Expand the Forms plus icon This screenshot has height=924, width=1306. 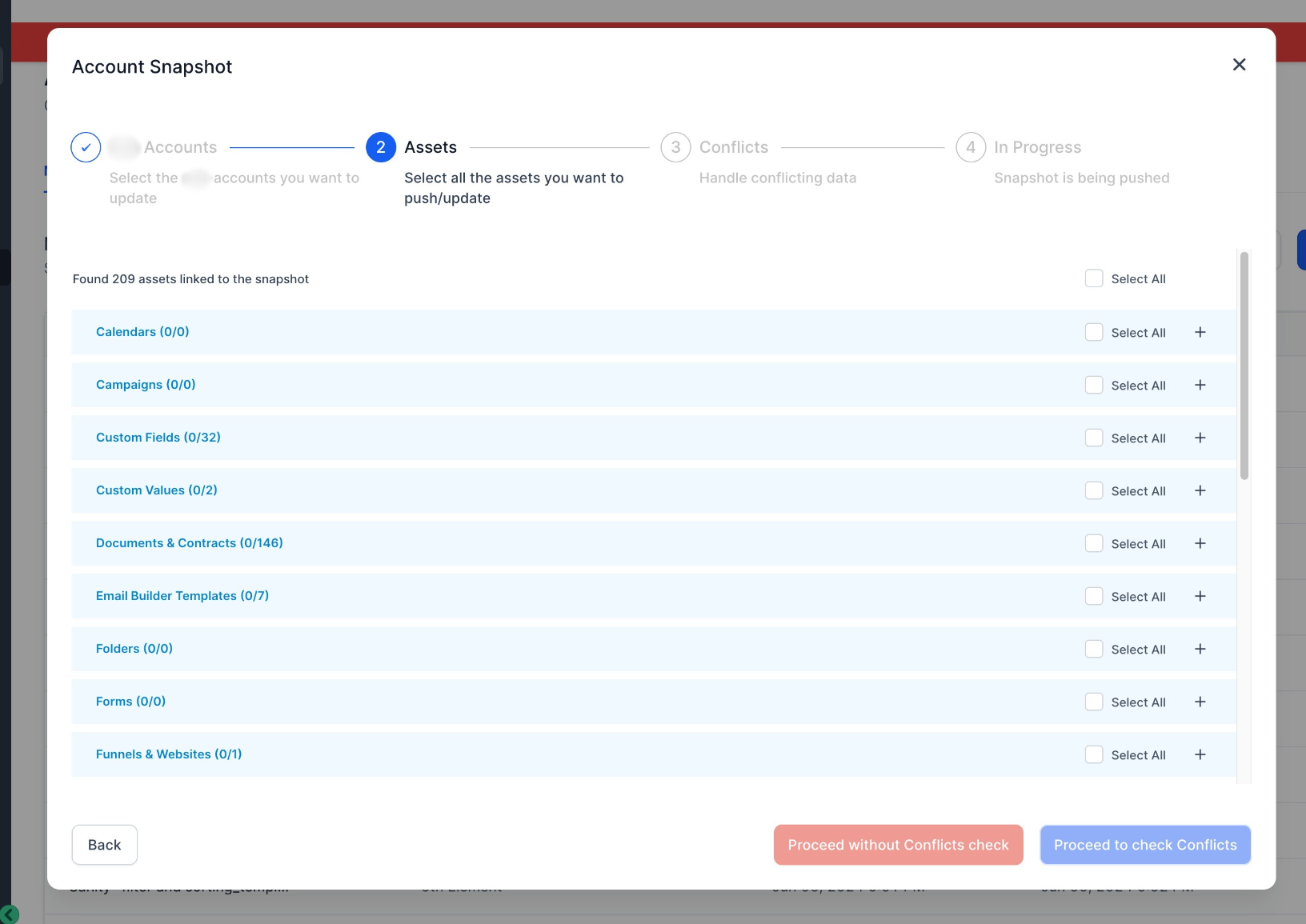1200,702
